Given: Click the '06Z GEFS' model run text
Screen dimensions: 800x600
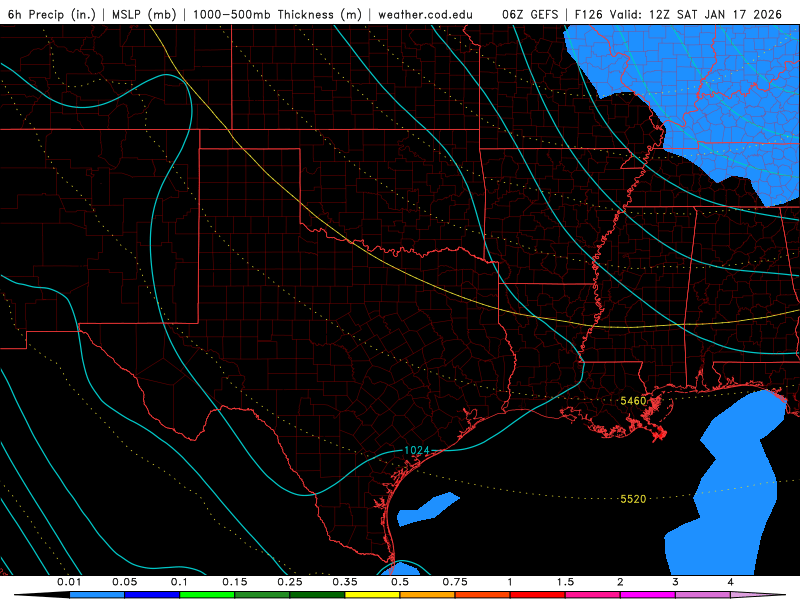Looking at the screenshot, I should pos(530,14).
